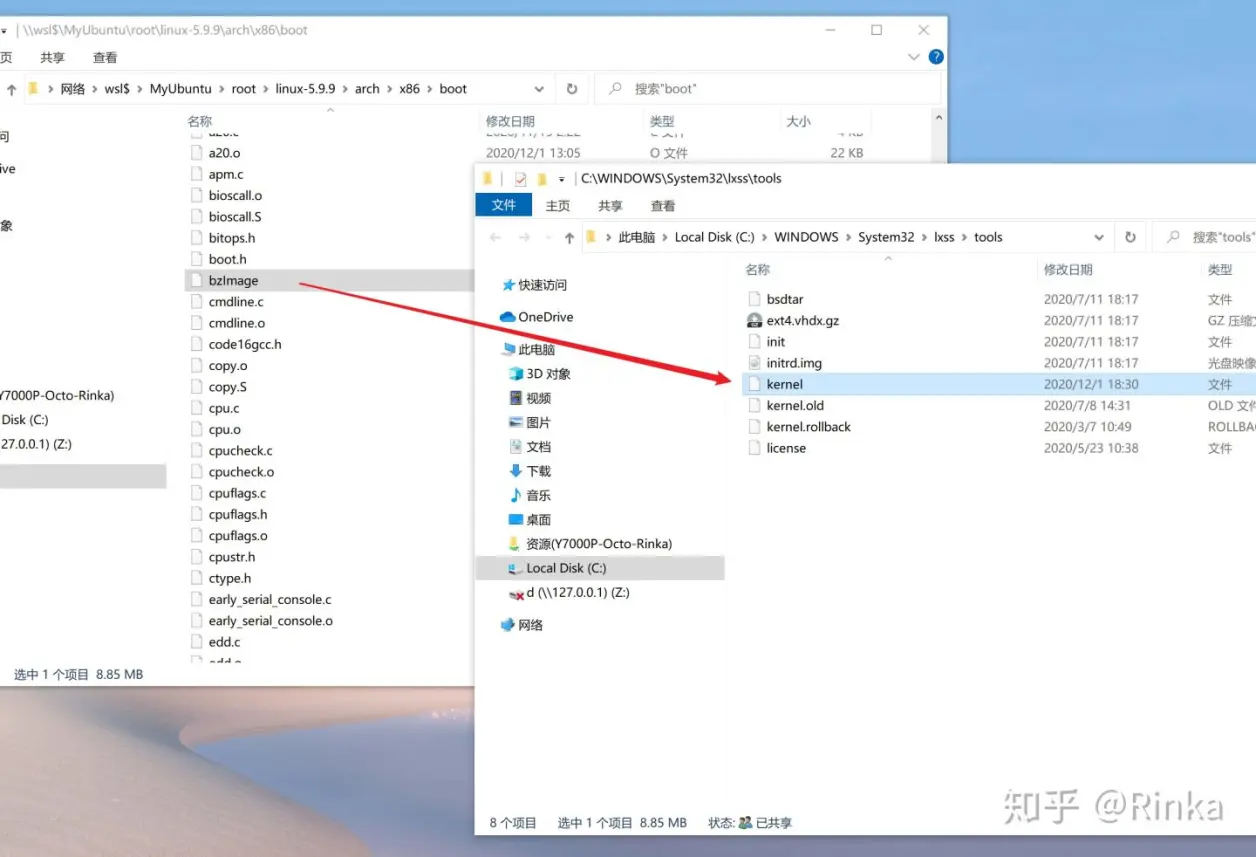Open help in boot window ribbon
The width and height of the screenshot is (1256, 857).
pos(935,57)
